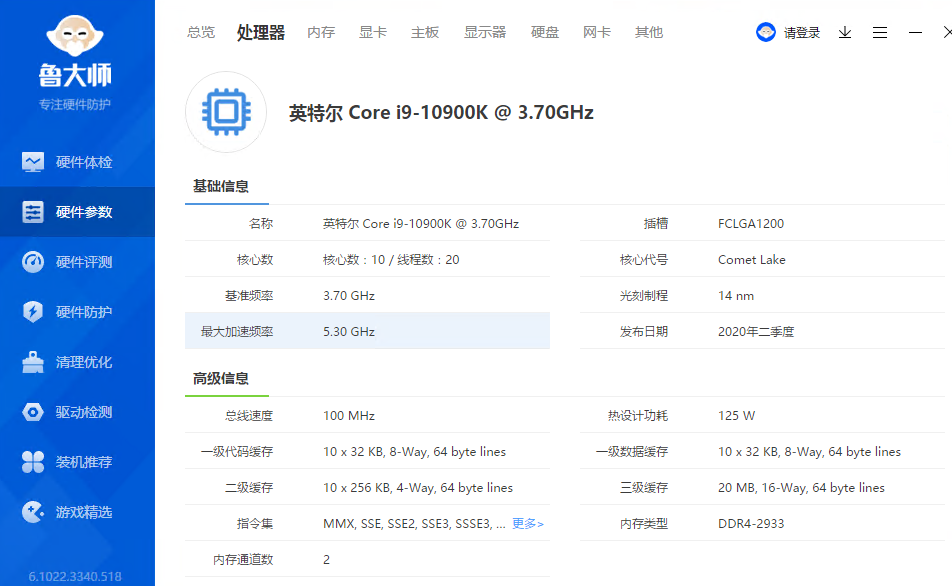952x586 pixels.
Task: Click the 清理优化 menu label
Action: (84, 362)
